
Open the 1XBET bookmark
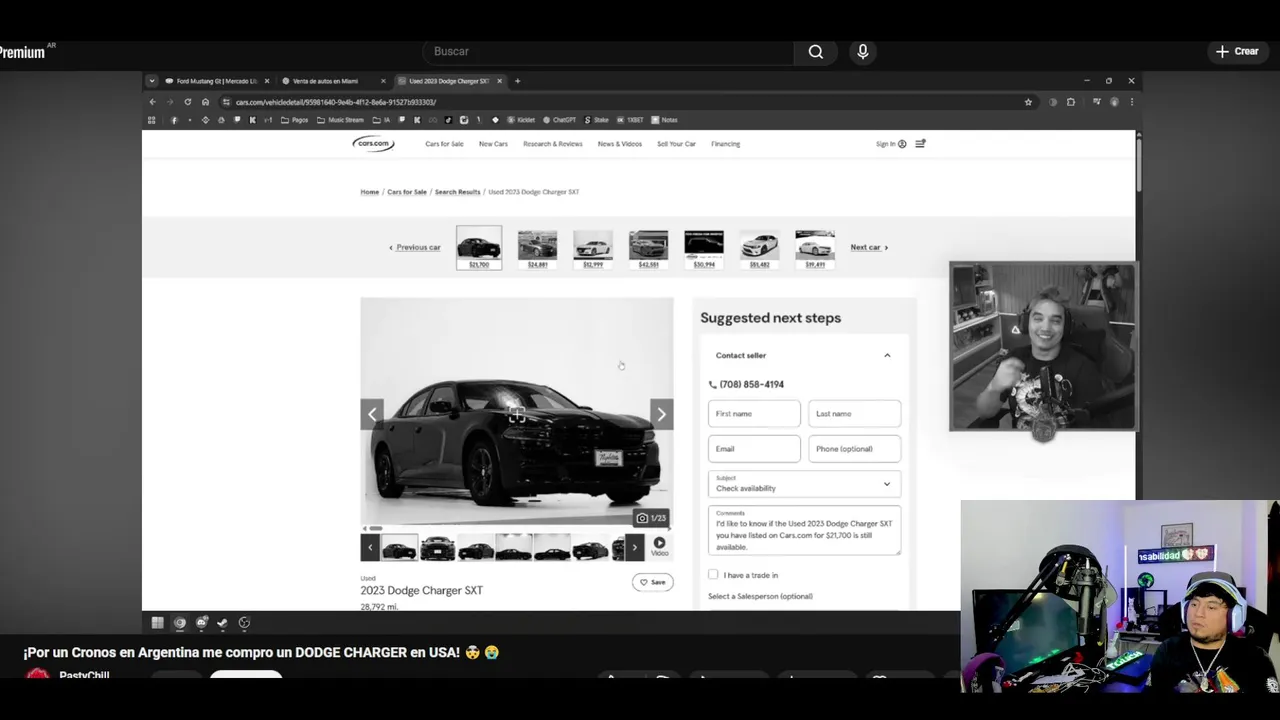pyautogui.click(x=631, y=120)
